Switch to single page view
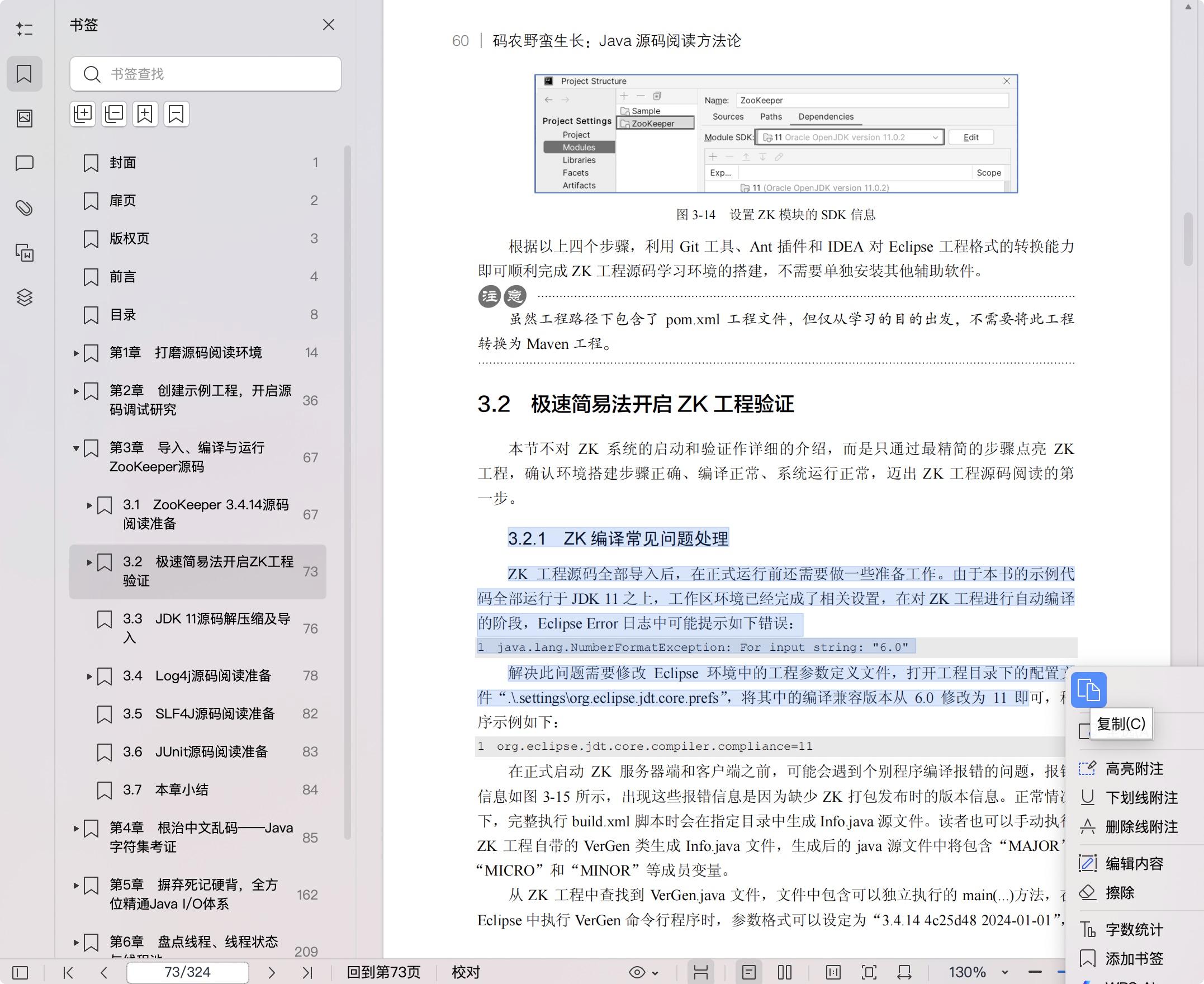This screenshot has width=1204, height=984. [749, 973]
